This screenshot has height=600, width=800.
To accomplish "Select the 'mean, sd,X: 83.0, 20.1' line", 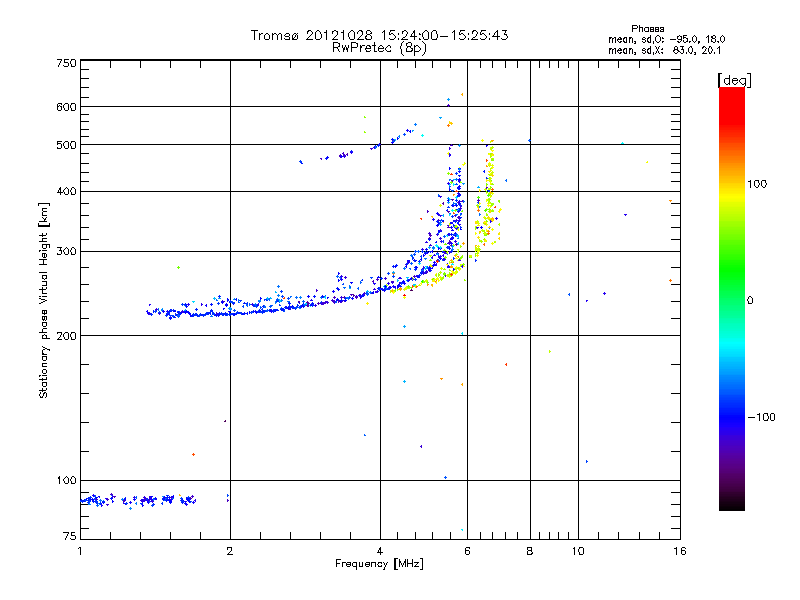I will [x=664, y=50].
